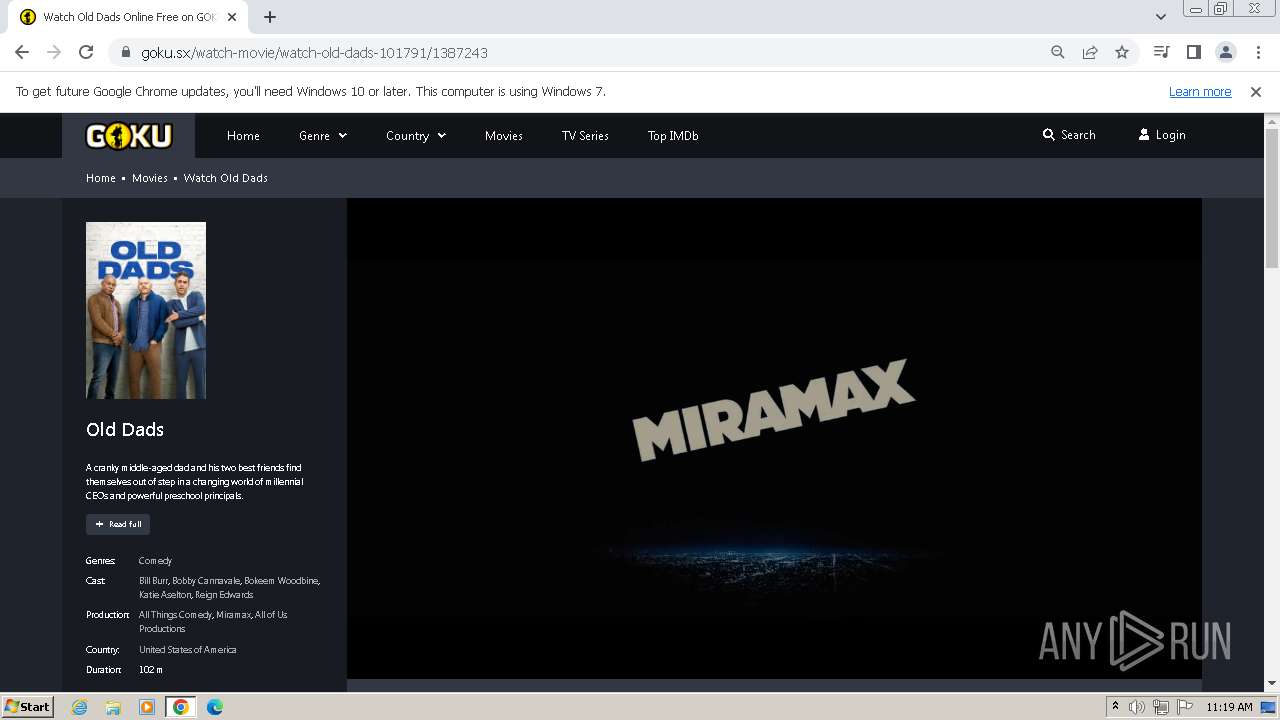
Task: Close the Watch Old Dads browser tab
Action: [232, 17]
